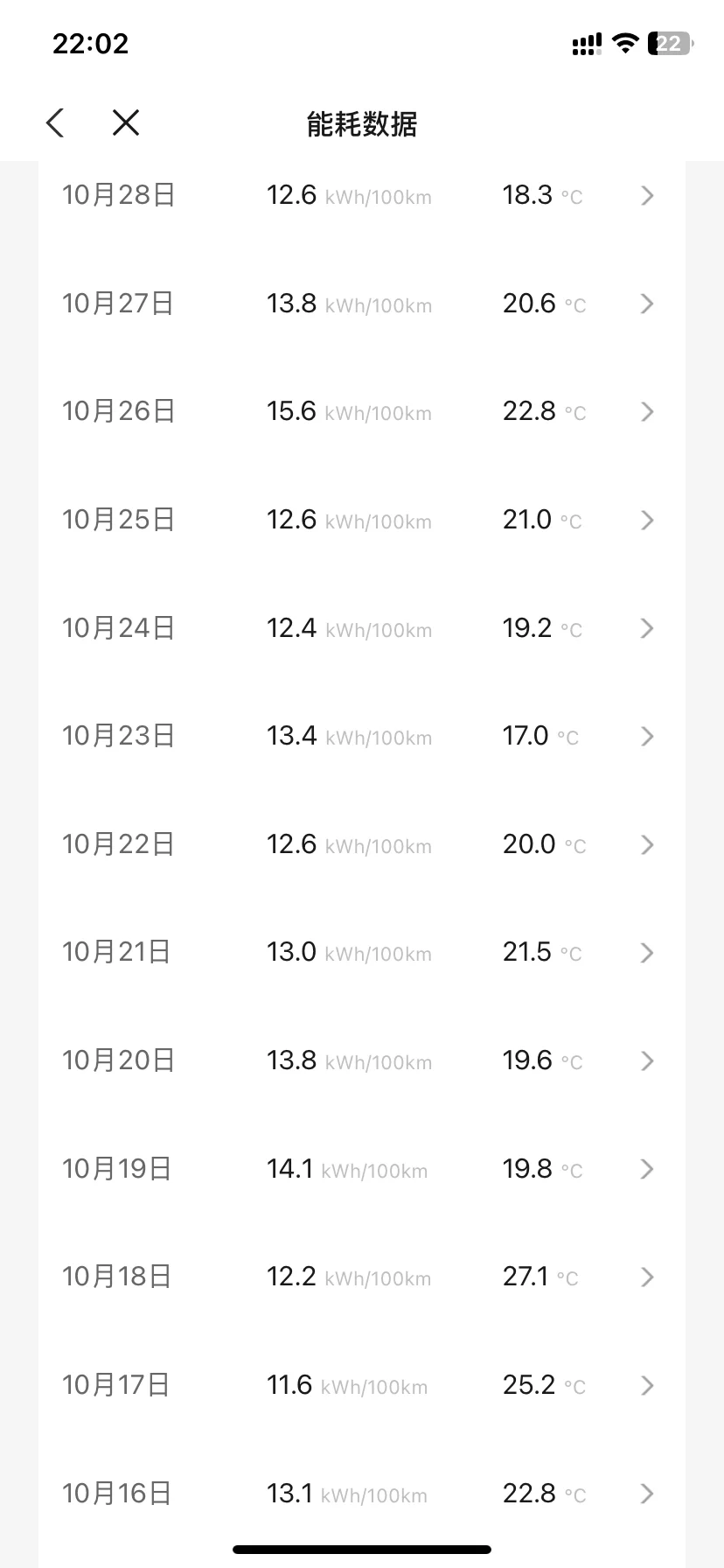724x1568 pixels.
Task: Open the chevron for 10月28日
Action: (x=647, y=195)
